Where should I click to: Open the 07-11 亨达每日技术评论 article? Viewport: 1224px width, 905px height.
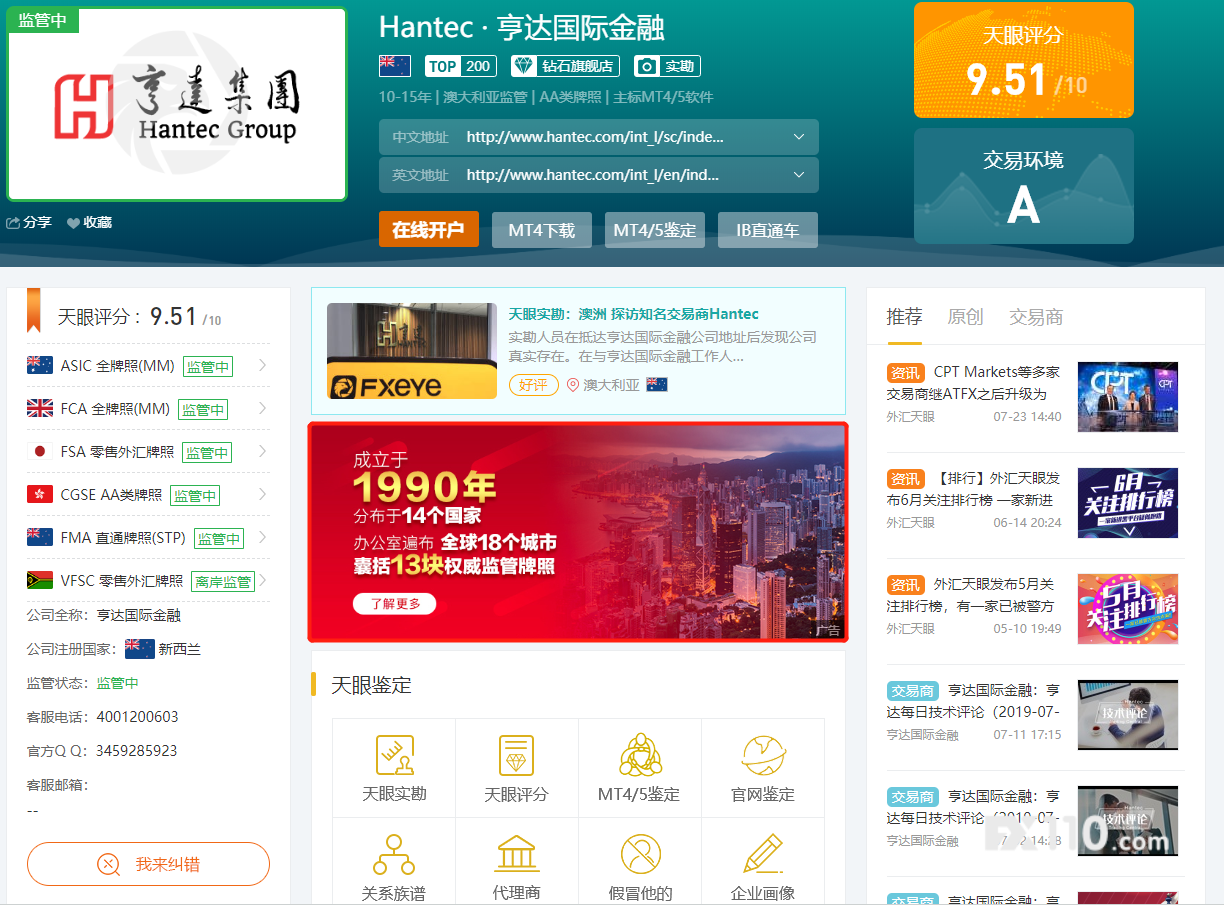pos(974,701)
